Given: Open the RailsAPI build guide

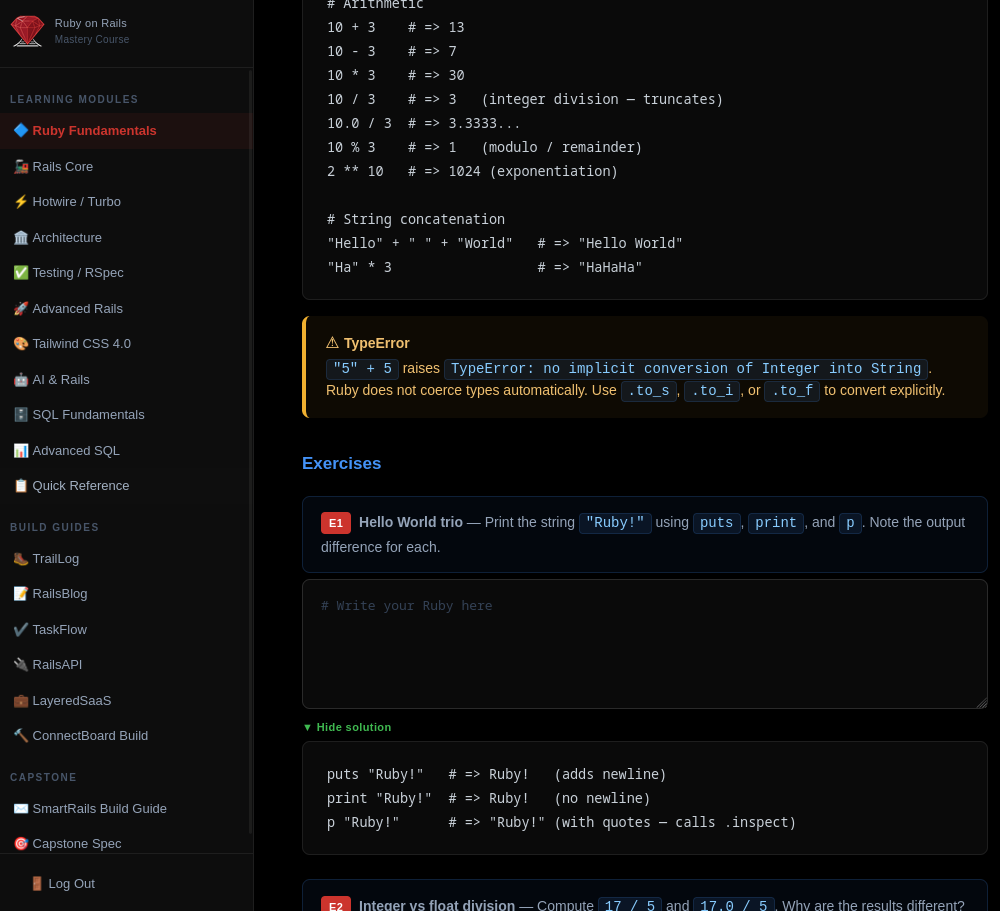Looking at the screenshot, I should click(x=126, y=664).
